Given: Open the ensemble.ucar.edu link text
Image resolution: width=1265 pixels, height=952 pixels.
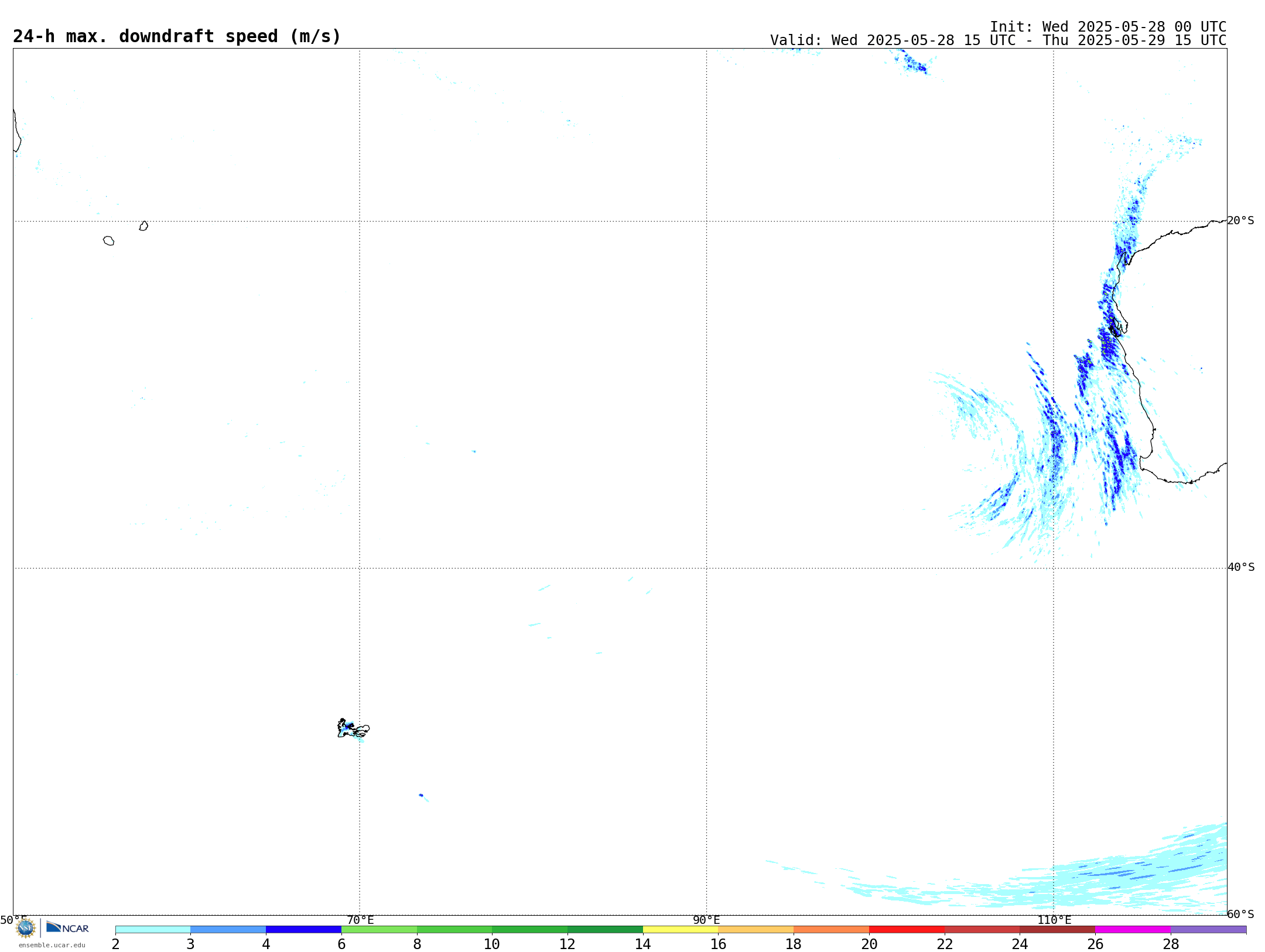Looking at the screenshot, I should pyautogui.click(x=52, y=945).
